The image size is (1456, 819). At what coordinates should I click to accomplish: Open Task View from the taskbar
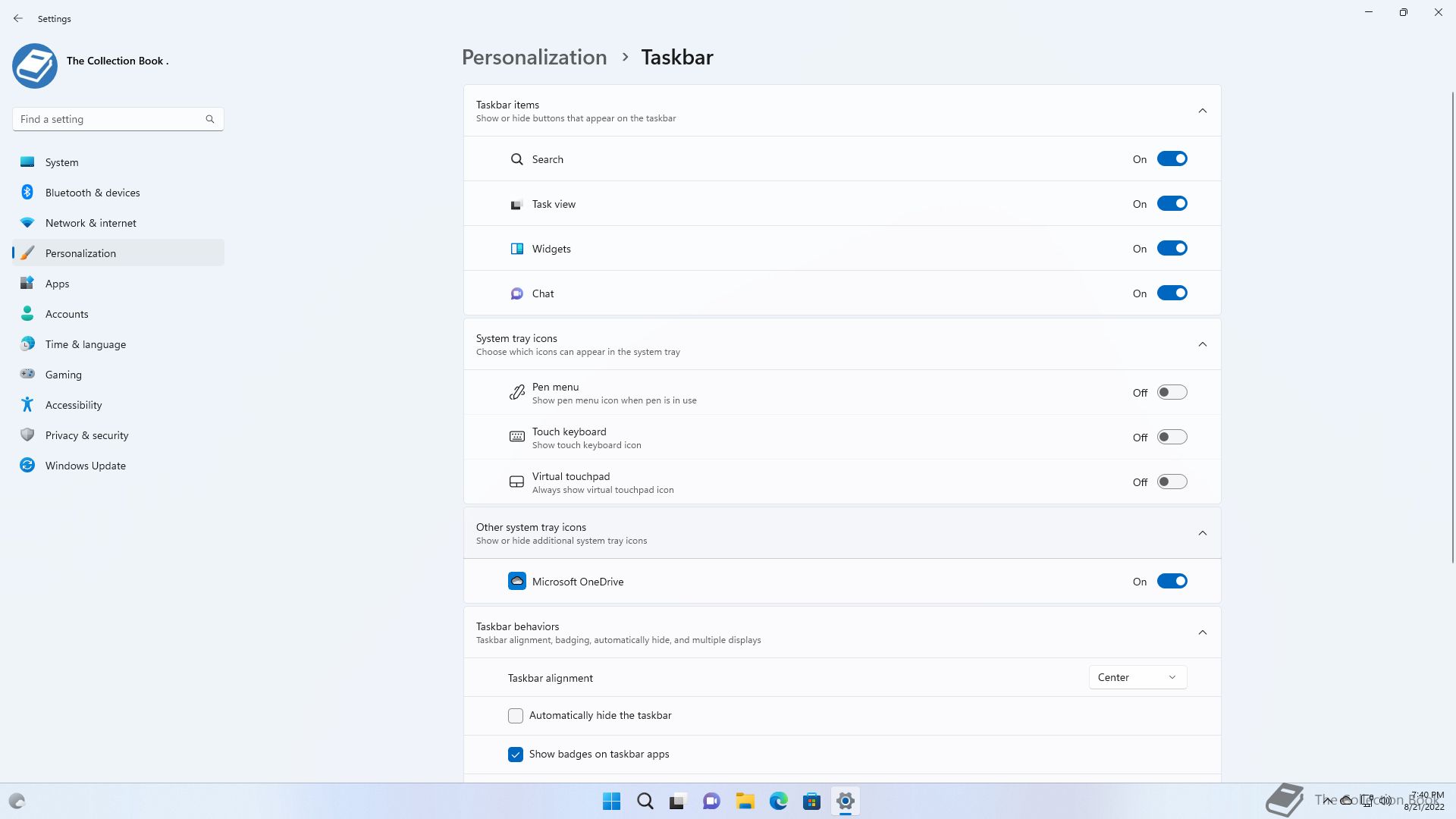coord(678,801)
